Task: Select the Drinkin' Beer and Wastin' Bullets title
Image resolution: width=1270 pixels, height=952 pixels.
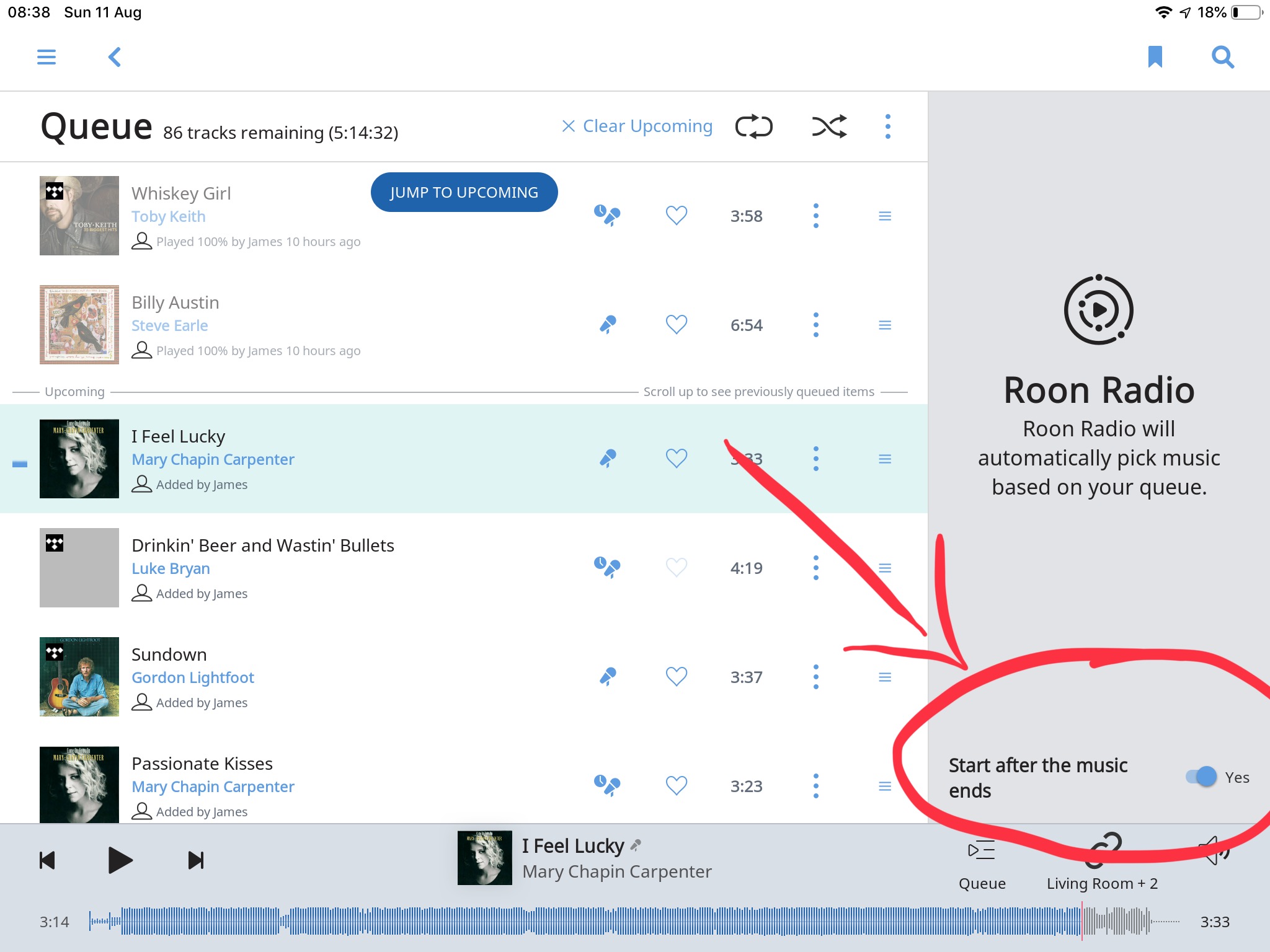Action: (263, 545)
